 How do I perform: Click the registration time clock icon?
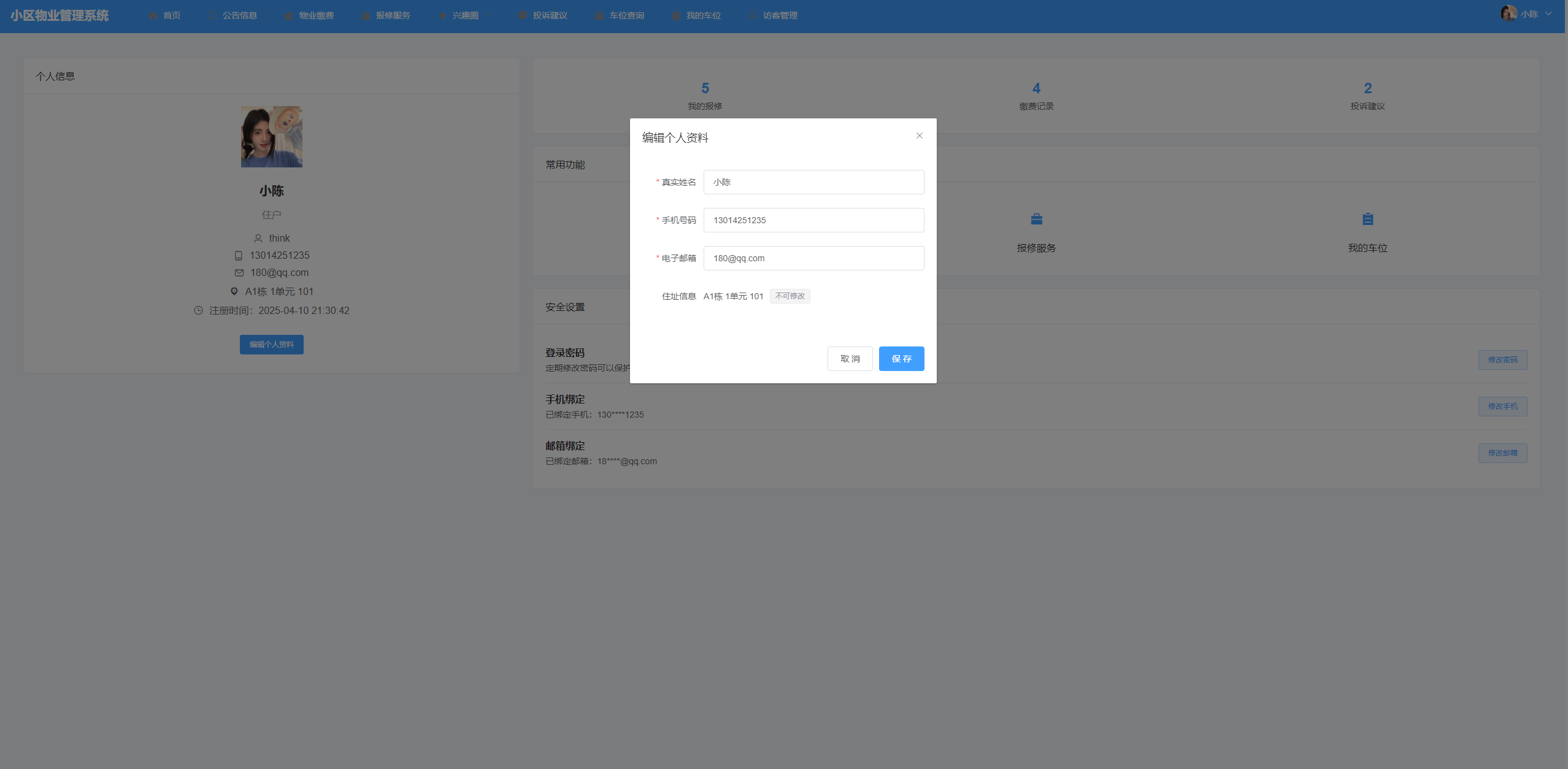[x=198, y=310]
